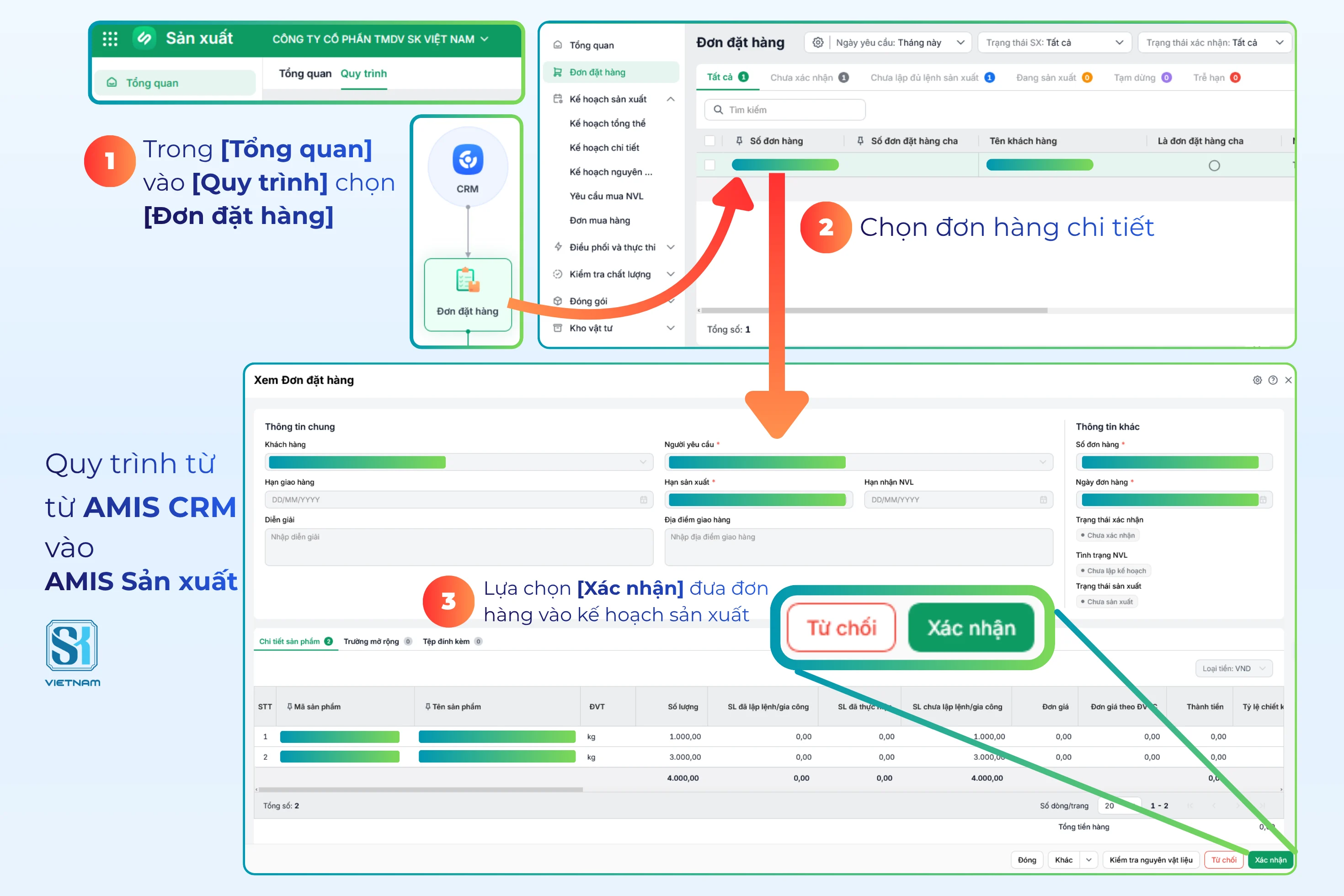Open calendar icon for Hạn giao hàng
This screenshot has height=896, width=1344.
pos(644,499)
